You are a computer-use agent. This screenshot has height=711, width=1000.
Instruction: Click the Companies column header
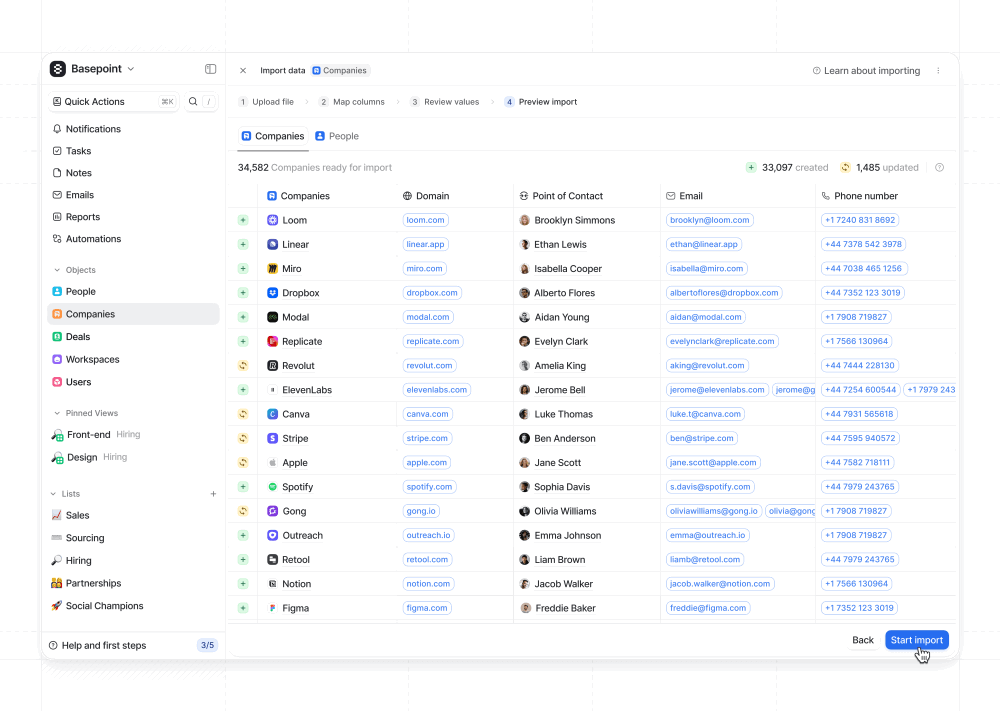tap(298, 196)
